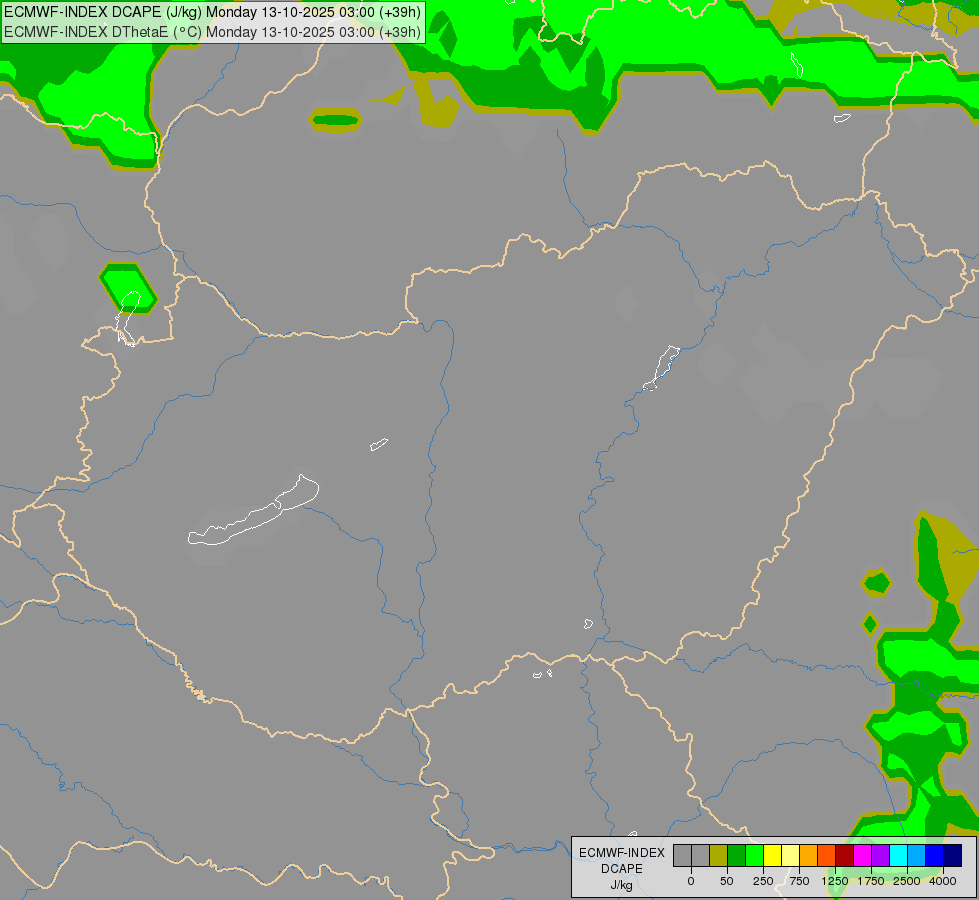Click the DCAPE label in the legend box
Viewport: 979px width, 900px height.
coord(622,869)
